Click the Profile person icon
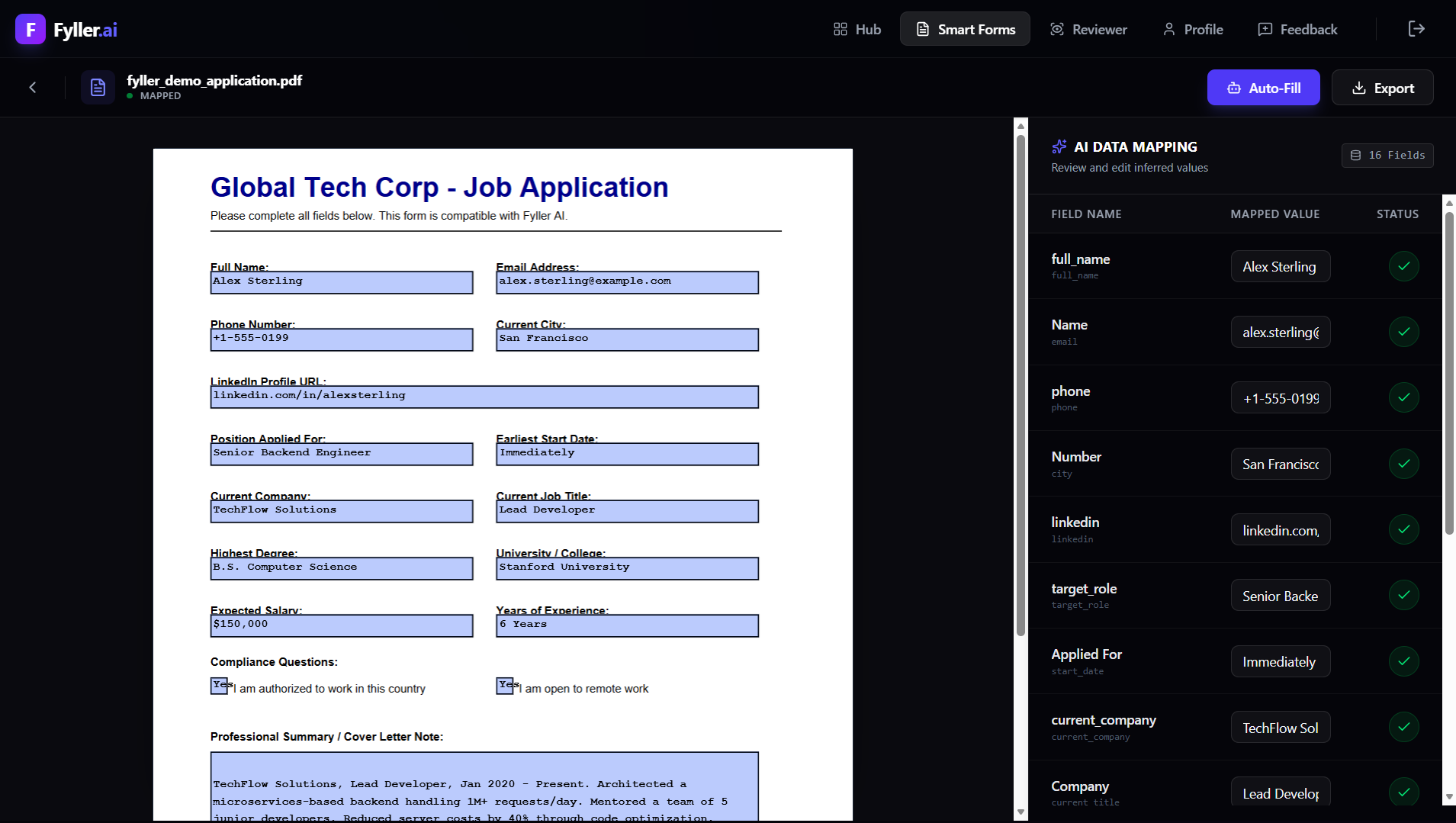Image resolution: width=1456 pixels, height=823 pixels. pos(1169,29)
